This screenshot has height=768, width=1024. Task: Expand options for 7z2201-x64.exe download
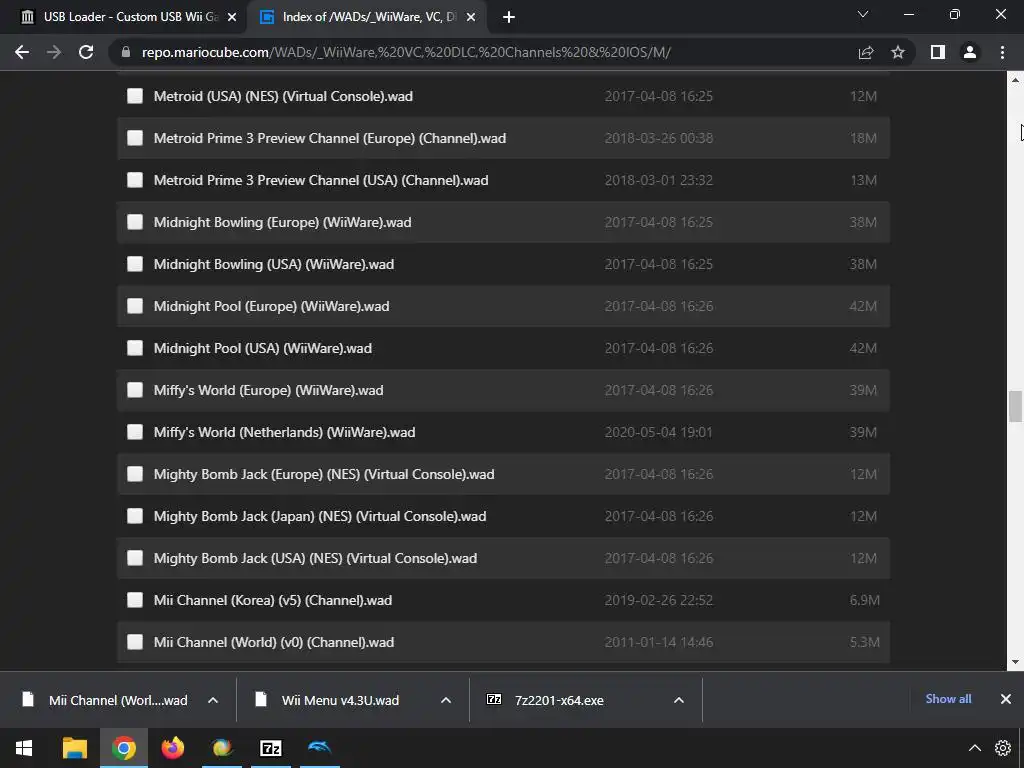[679, 700]
